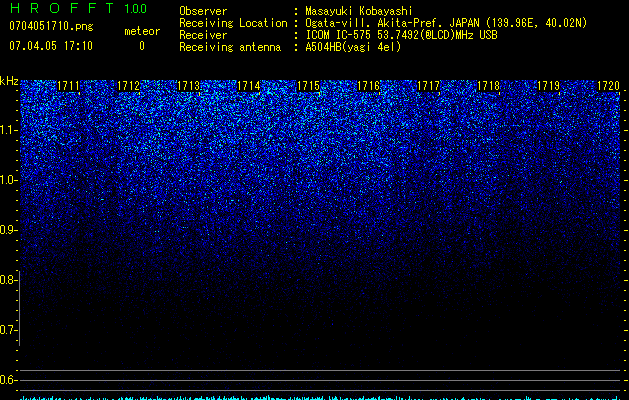Click the 1716 time marker

(x=369, y=86)
